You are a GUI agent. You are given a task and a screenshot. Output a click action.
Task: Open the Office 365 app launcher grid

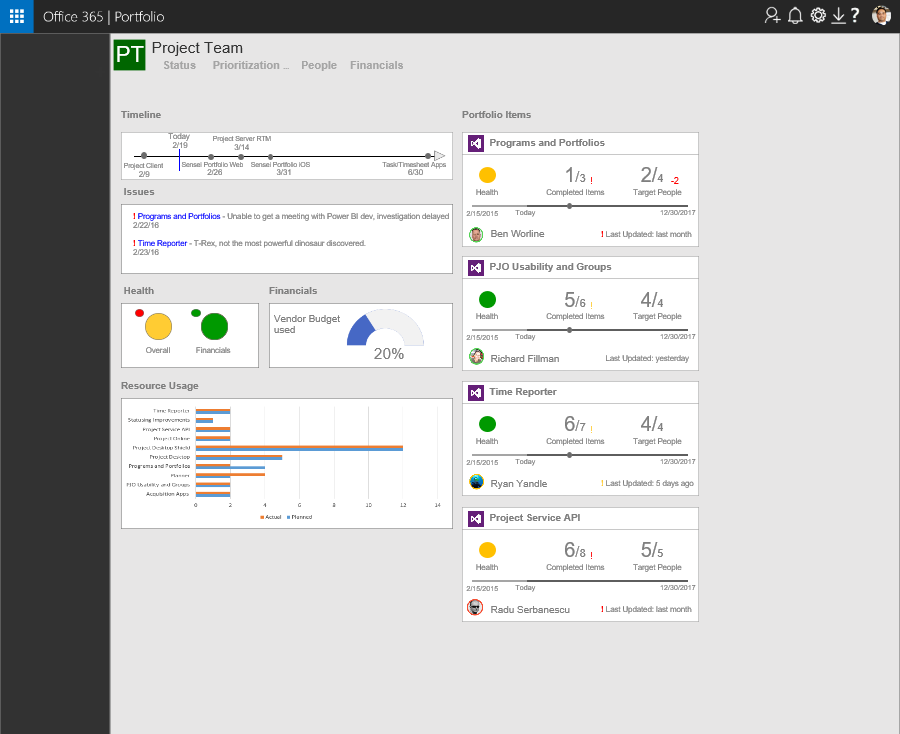point(17,16)
